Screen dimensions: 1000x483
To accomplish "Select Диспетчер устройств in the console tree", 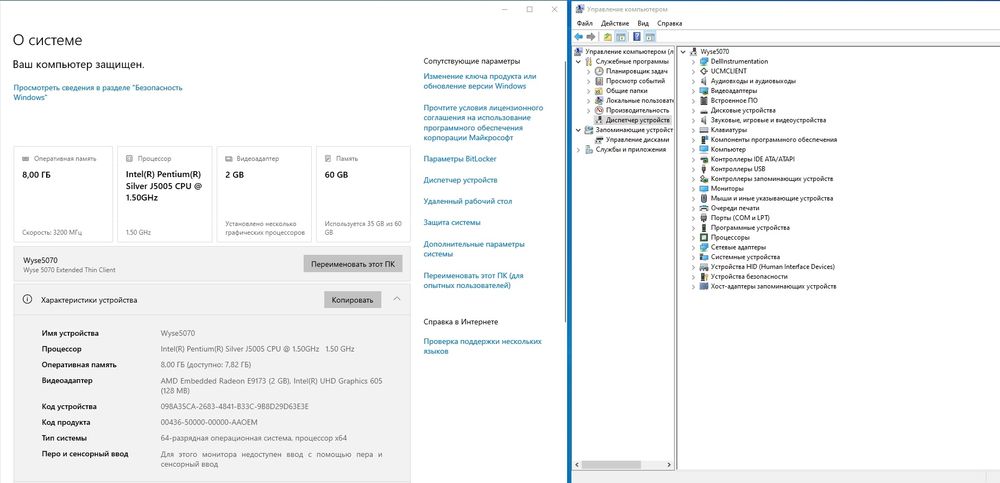I will 638,120.
